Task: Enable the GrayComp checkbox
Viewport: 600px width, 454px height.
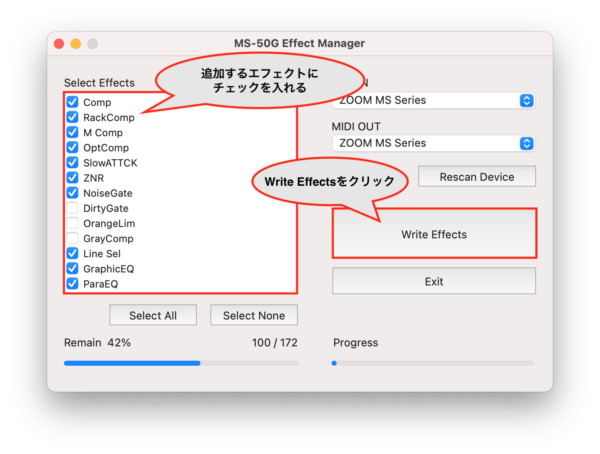Action: tap(72, 238)
